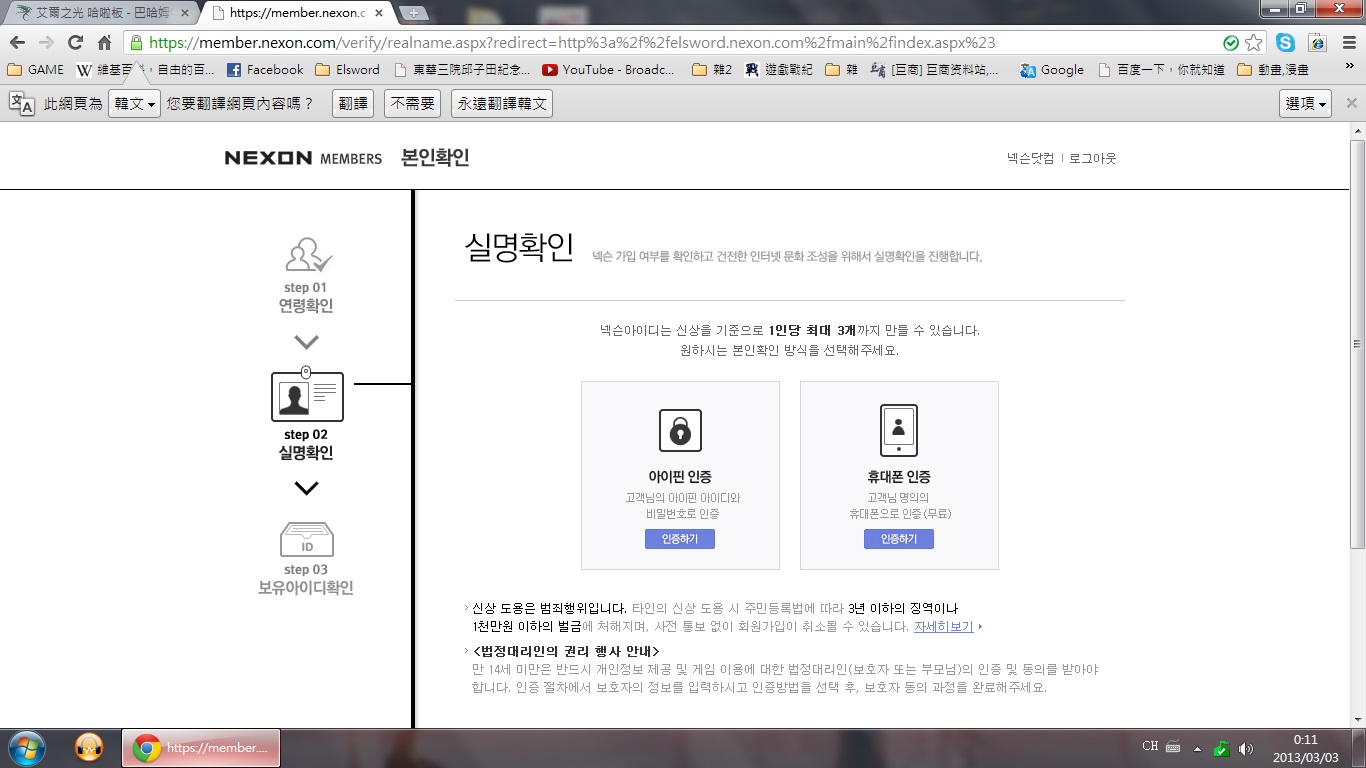Click the step 02 ID card icon
1366x768 pixels.
coord(307,395)
